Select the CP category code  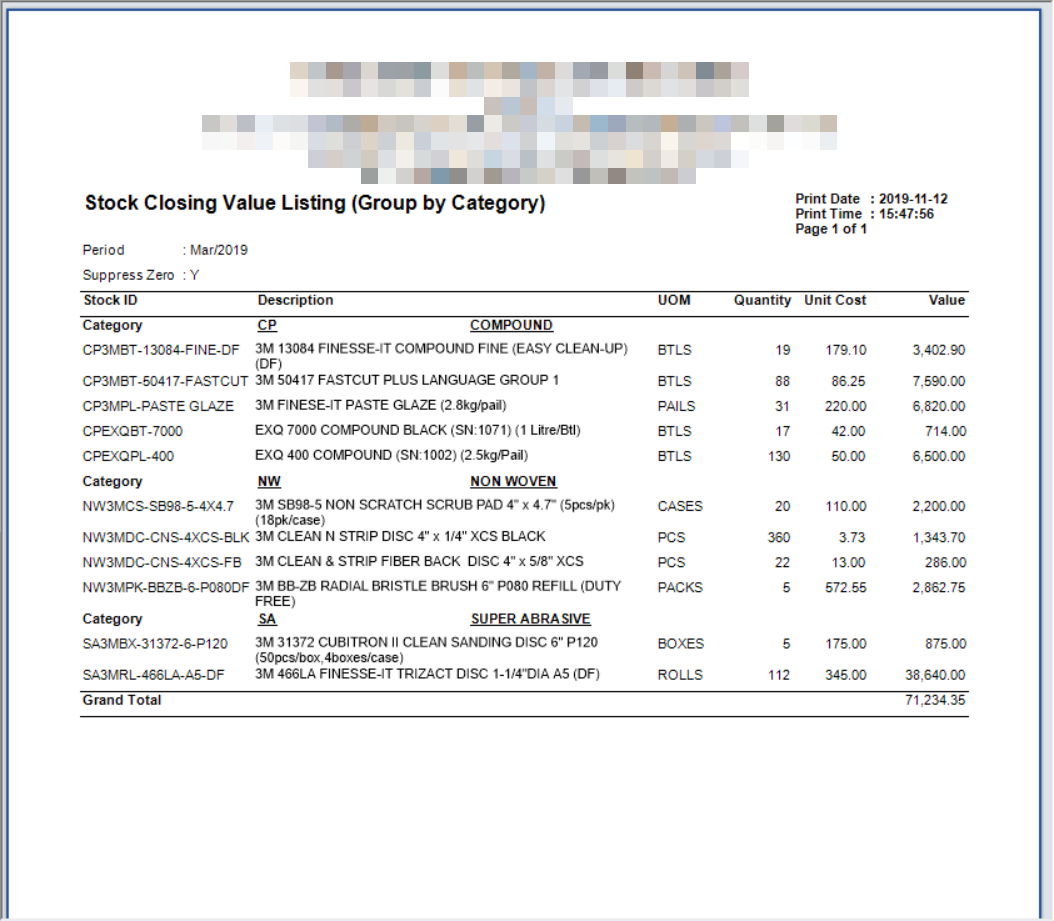pos(267,325)
